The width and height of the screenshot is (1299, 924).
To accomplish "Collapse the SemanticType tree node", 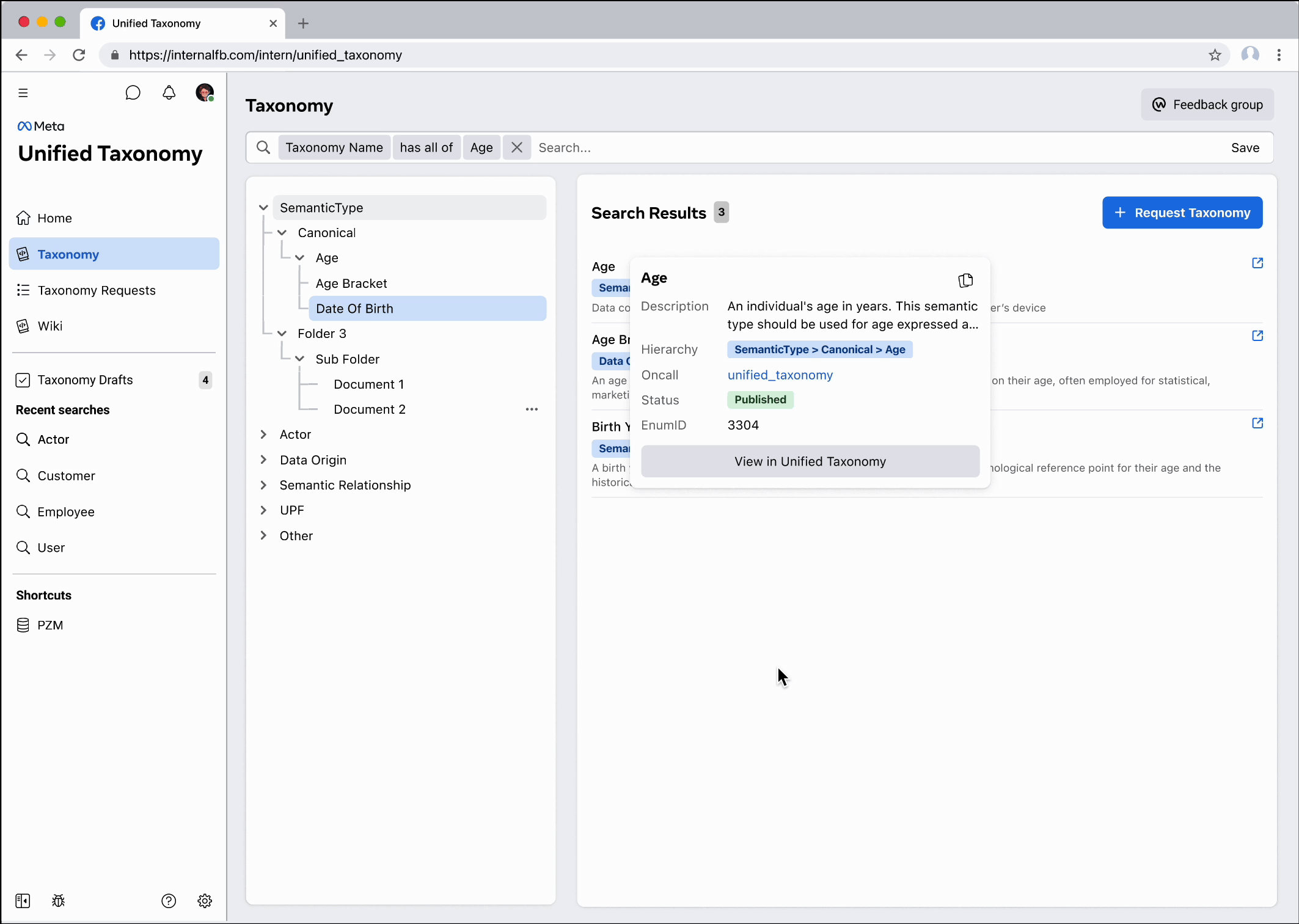I will [x=263, y=208].
